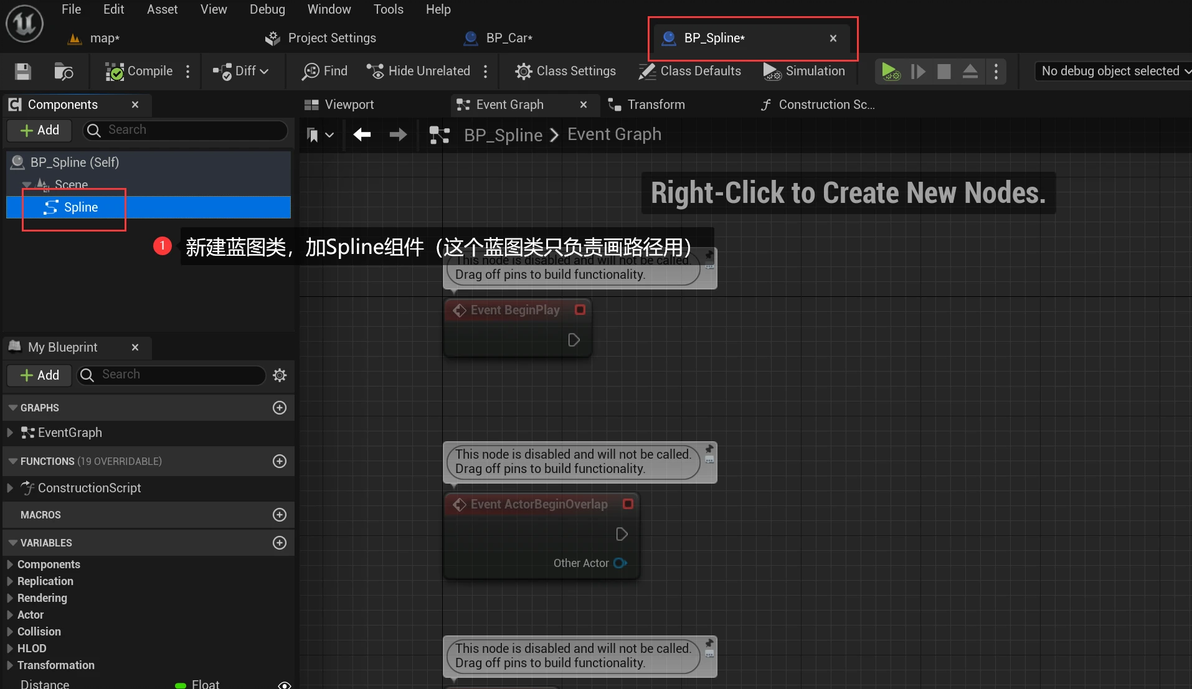Click the Components search field
The width and height of the screenshot is (1192, 689).
point(185,130)
